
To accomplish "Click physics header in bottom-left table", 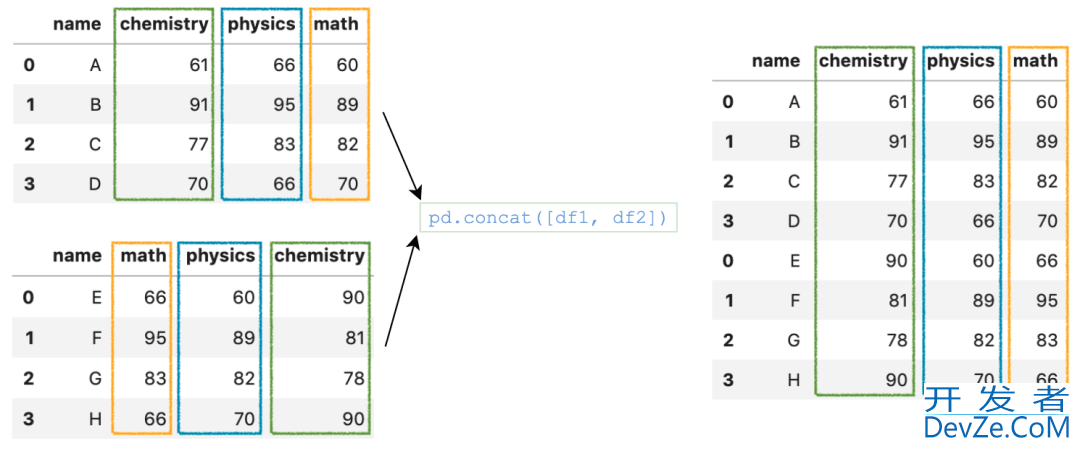I will (221, 255).
